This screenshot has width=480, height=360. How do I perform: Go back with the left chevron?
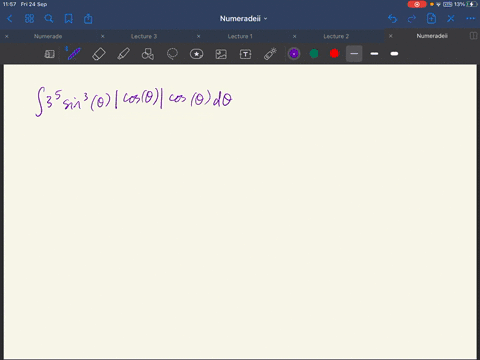pos(10,19)
